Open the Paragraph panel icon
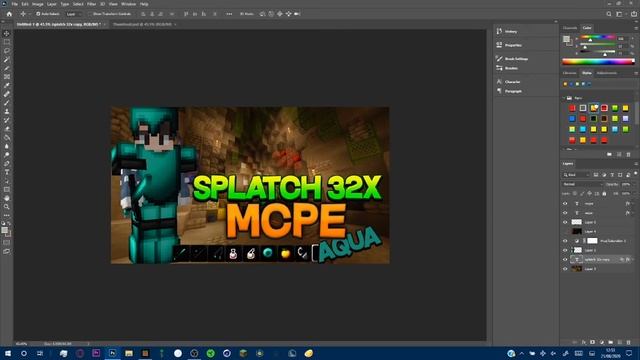This screenshot has width=640, height=360. point(499,91)
